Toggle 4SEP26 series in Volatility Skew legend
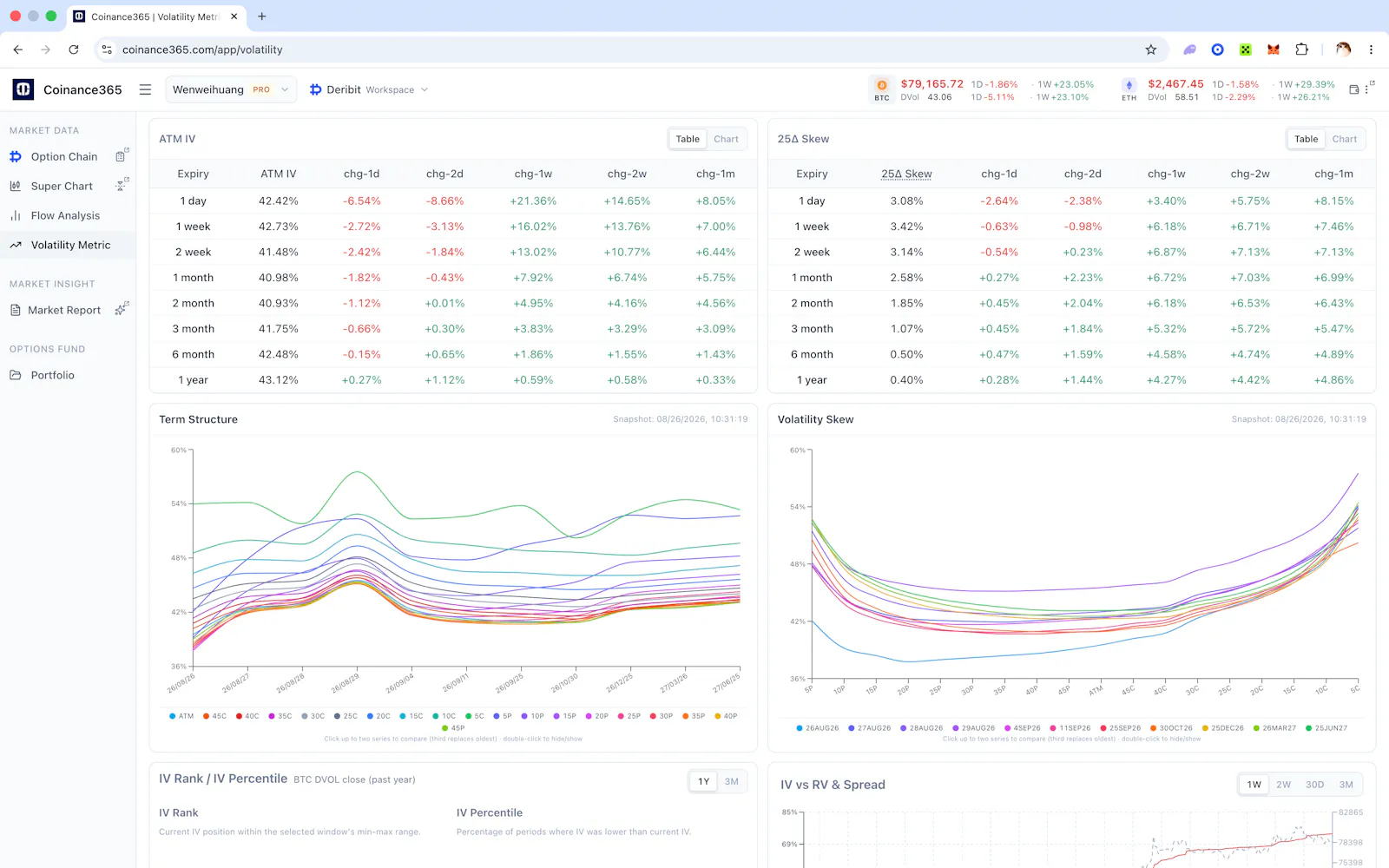This screenshot has width=1389, height=868. [x=1022, y=728]
